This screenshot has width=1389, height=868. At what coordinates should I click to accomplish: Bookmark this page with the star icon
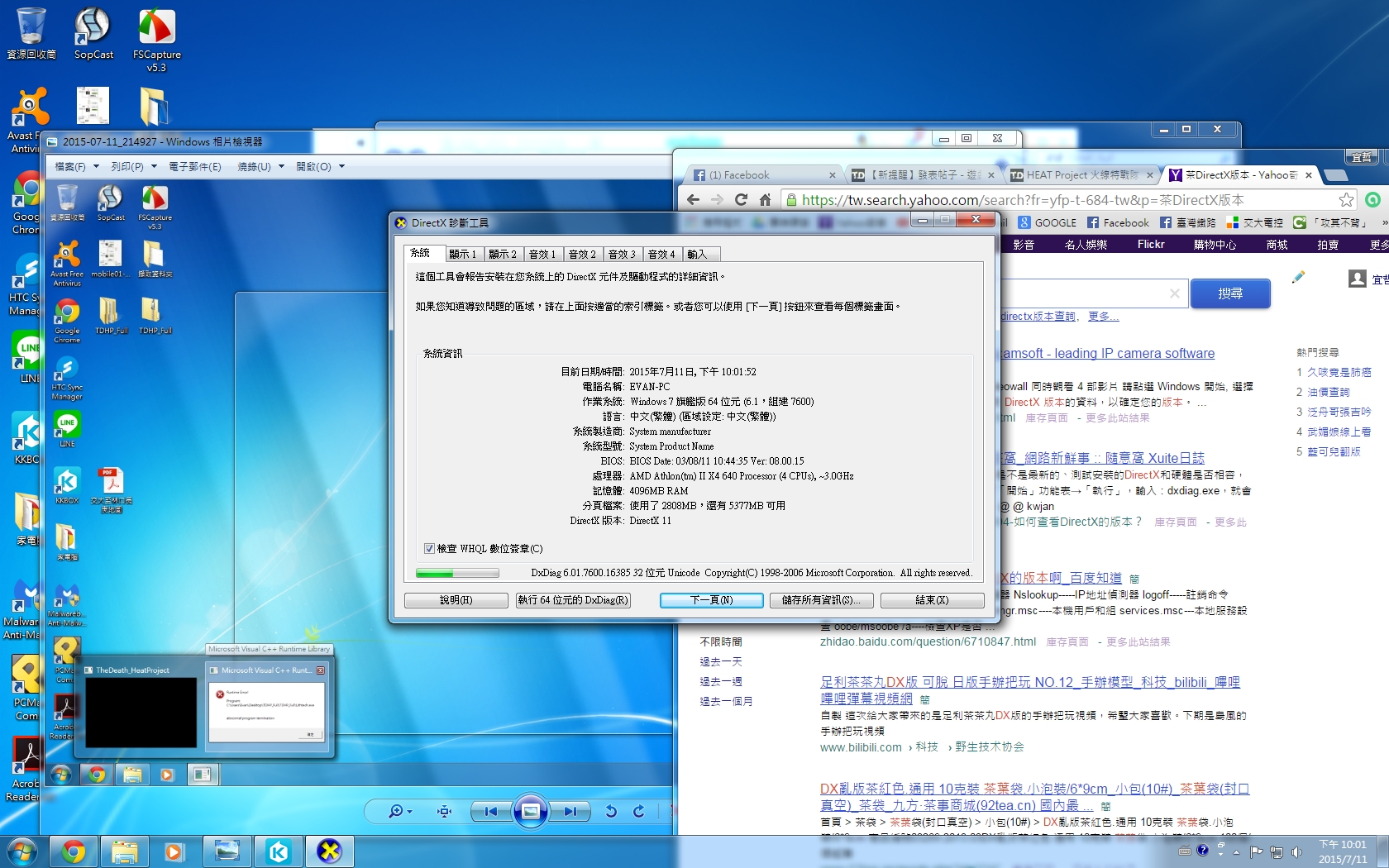(x=1346, y=199)
